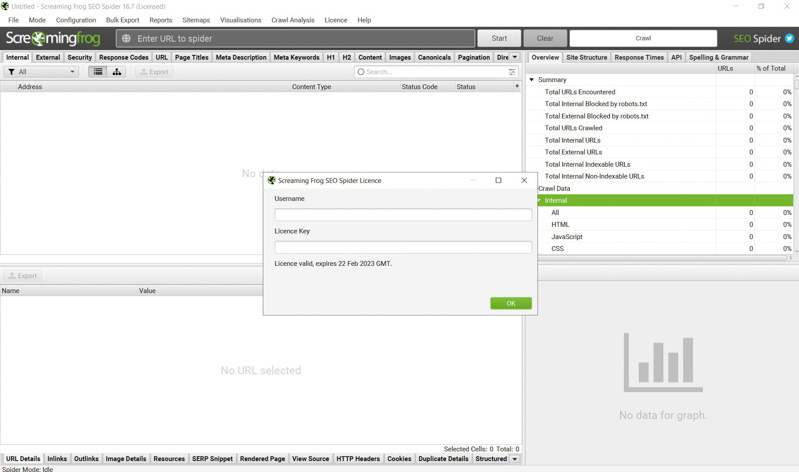Focus the Licence Key field
The height and width of the screenshot is (472, 799).
coord(403,247)
